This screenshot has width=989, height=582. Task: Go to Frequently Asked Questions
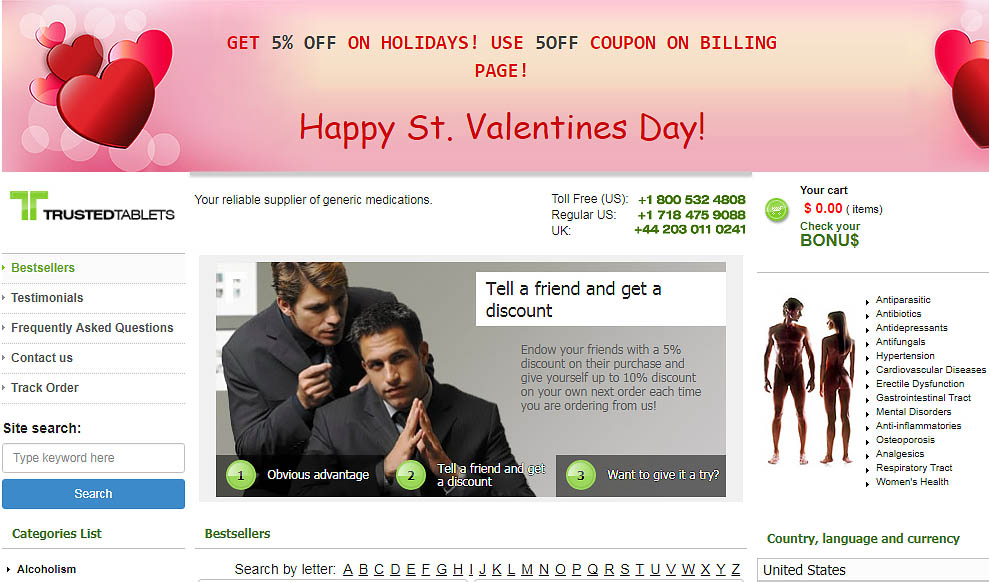click(x=92, y=328)
